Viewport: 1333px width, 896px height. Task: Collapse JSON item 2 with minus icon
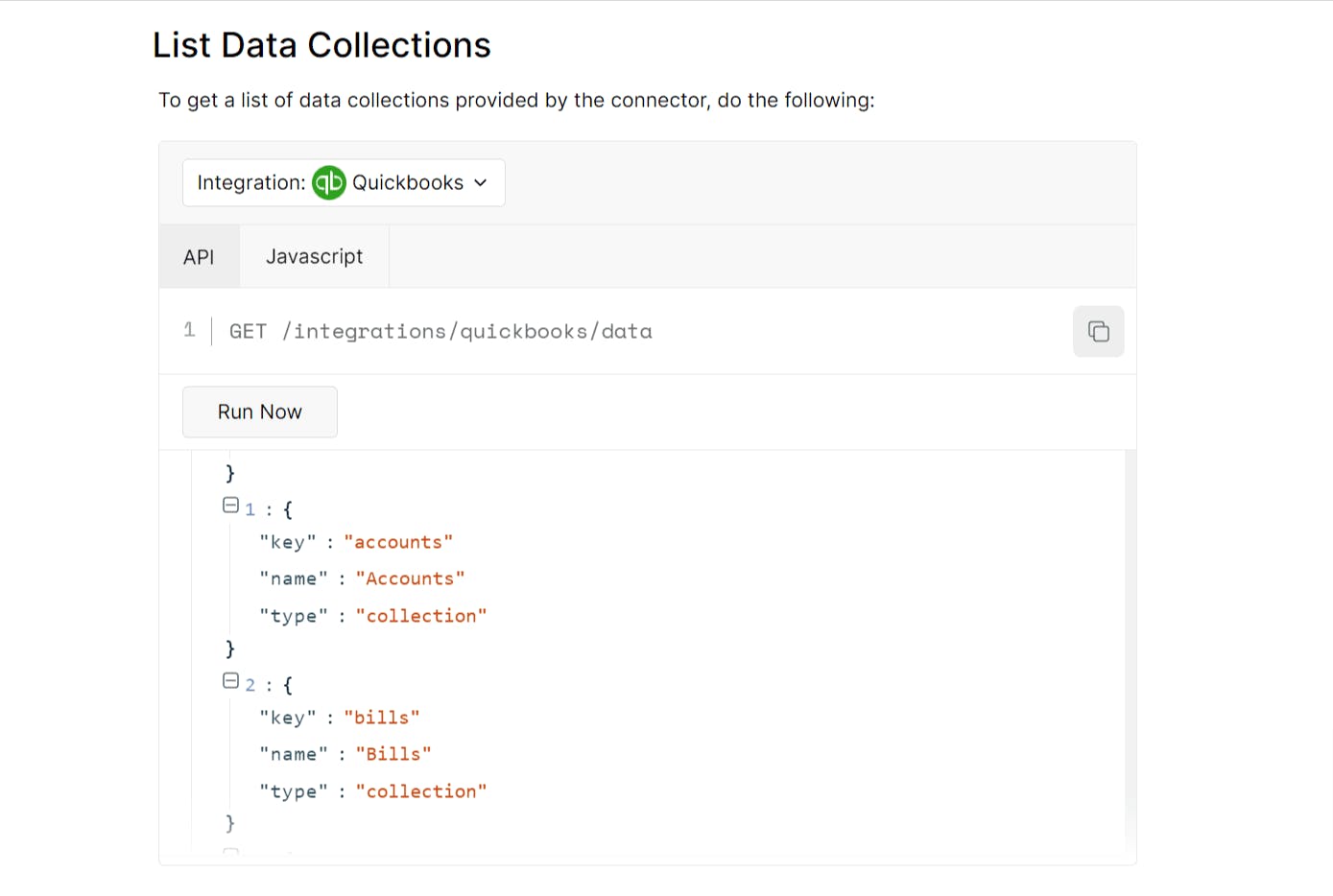(x=230, y=681)
